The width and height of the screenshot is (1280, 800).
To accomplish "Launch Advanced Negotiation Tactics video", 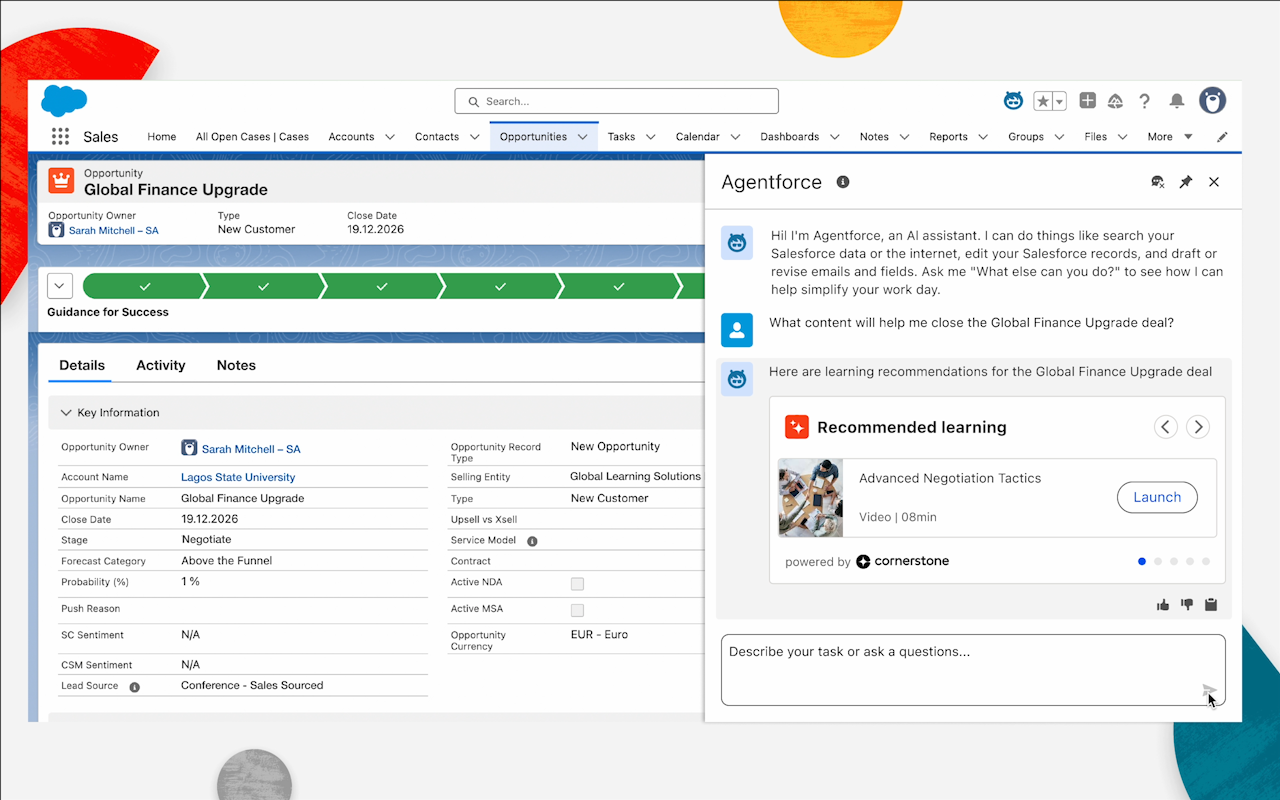I will (x=1157, y=498).
